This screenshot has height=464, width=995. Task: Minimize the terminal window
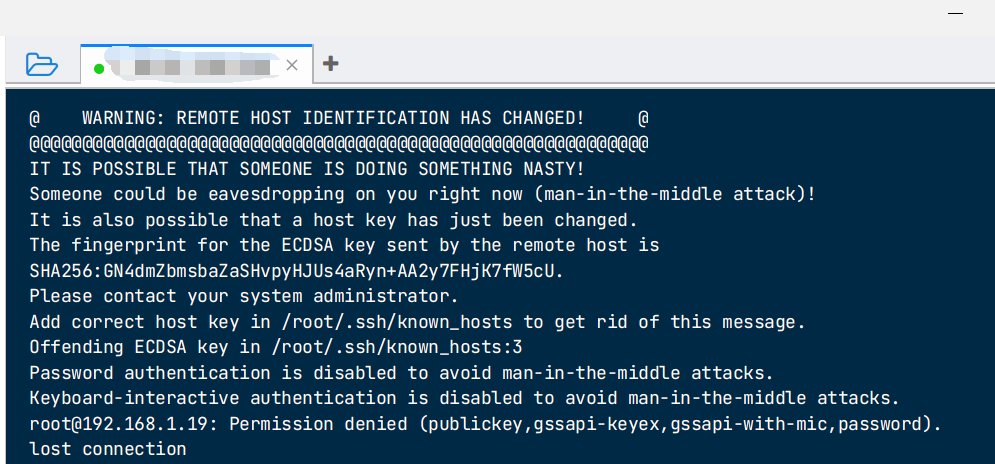[x=956, y=13]
